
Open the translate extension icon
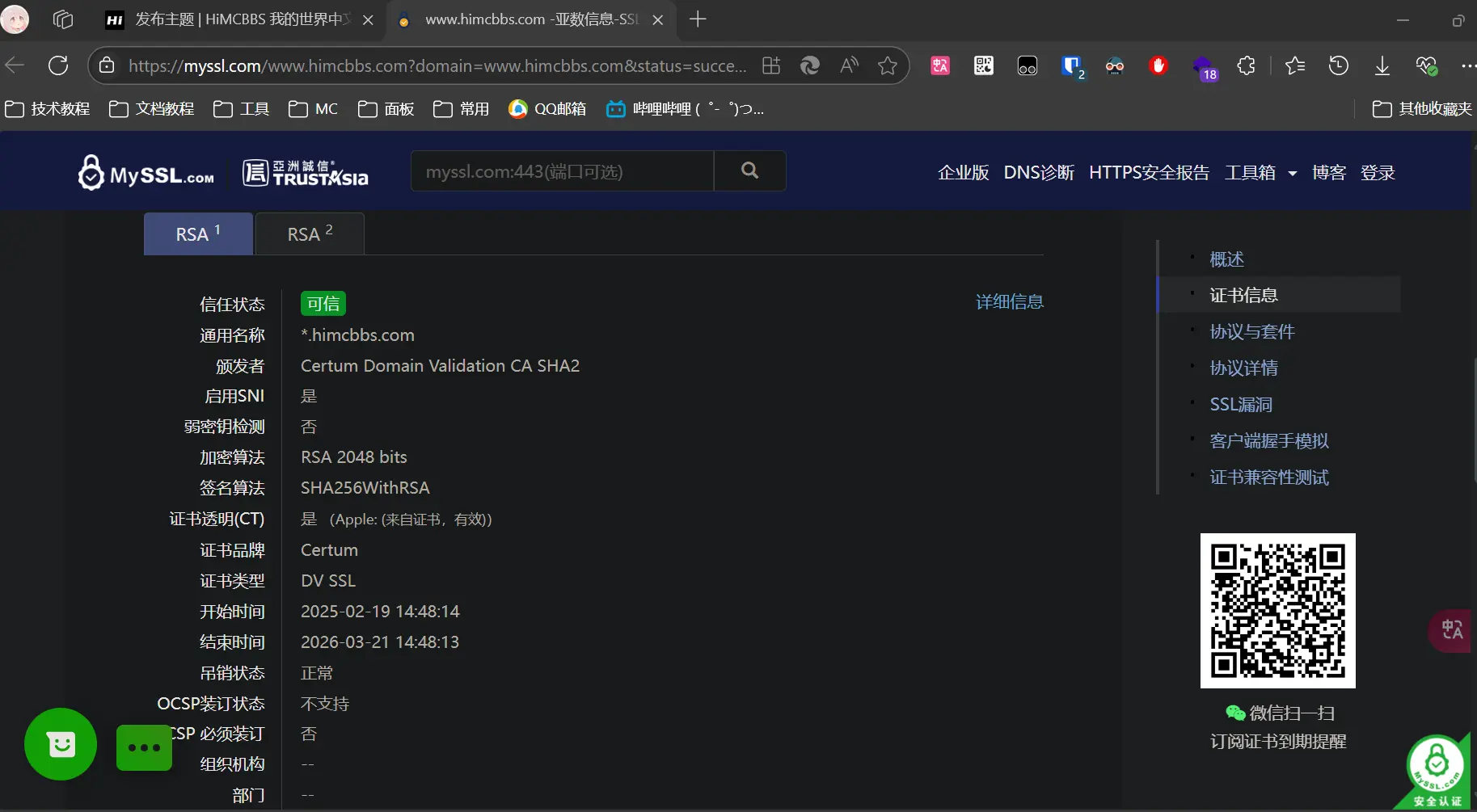coord(938,65)
